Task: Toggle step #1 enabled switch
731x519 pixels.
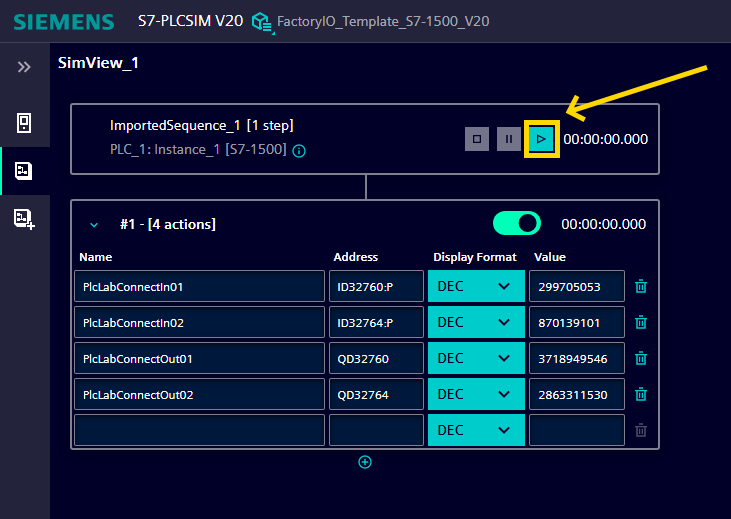Action: pos(517,223)
